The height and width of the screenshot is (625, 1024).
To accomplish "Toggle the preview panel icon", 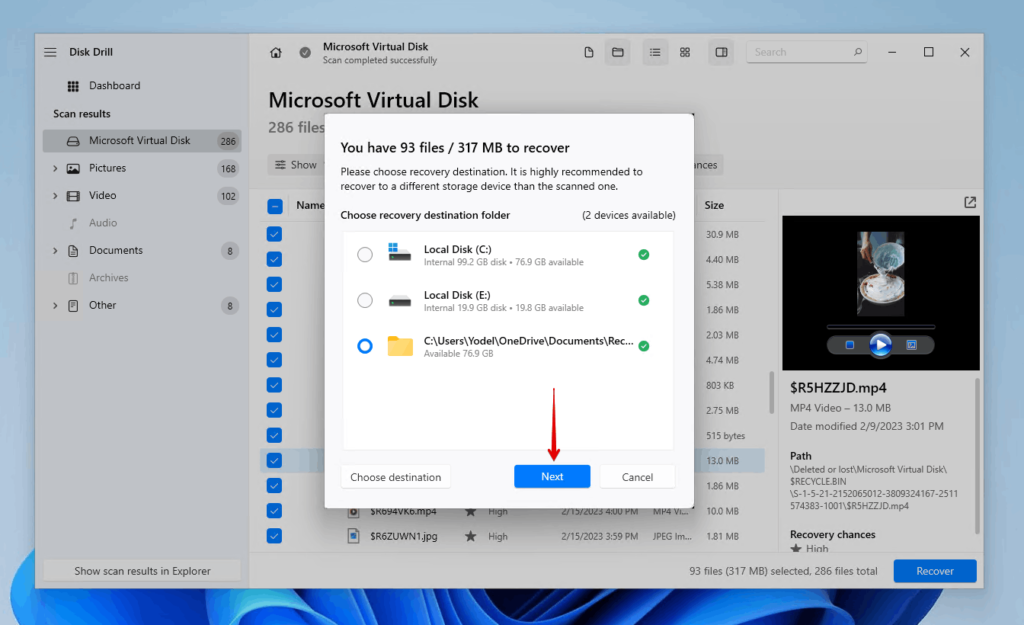I will click(x=721, y=51).
